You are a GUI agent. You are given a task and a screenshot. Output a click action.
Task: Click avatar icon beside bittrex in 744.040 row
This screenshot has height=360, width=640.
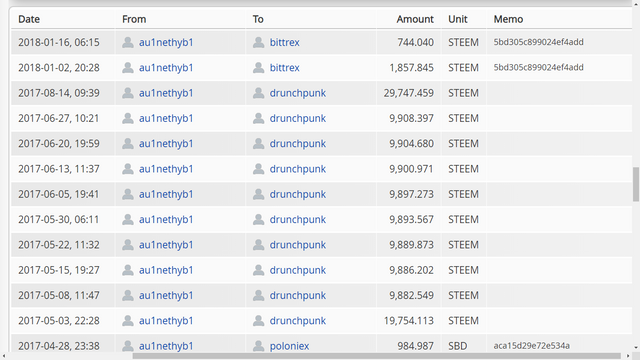[x=258, y=42]
